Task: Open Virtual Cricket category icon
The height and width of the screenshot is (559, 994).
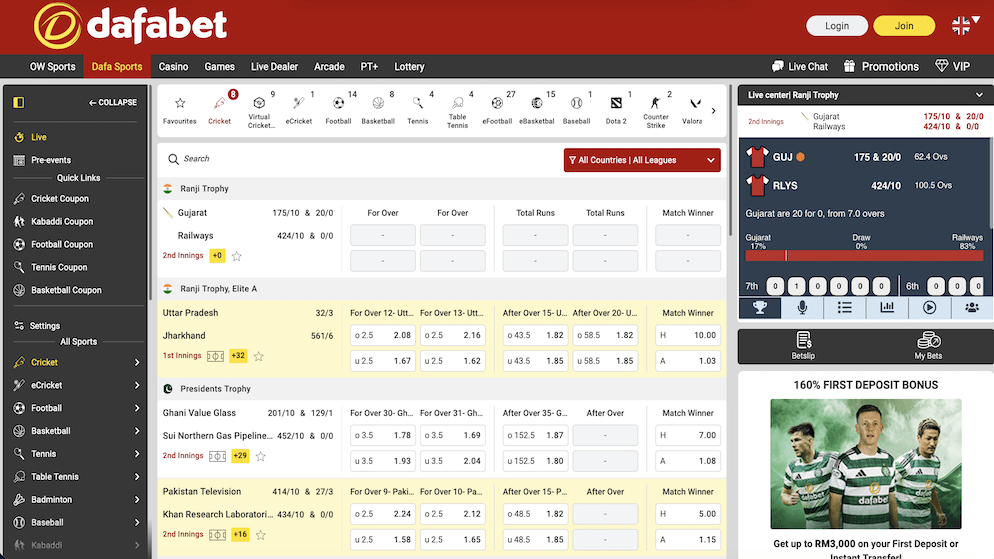Action: click(x=259, y=110)
